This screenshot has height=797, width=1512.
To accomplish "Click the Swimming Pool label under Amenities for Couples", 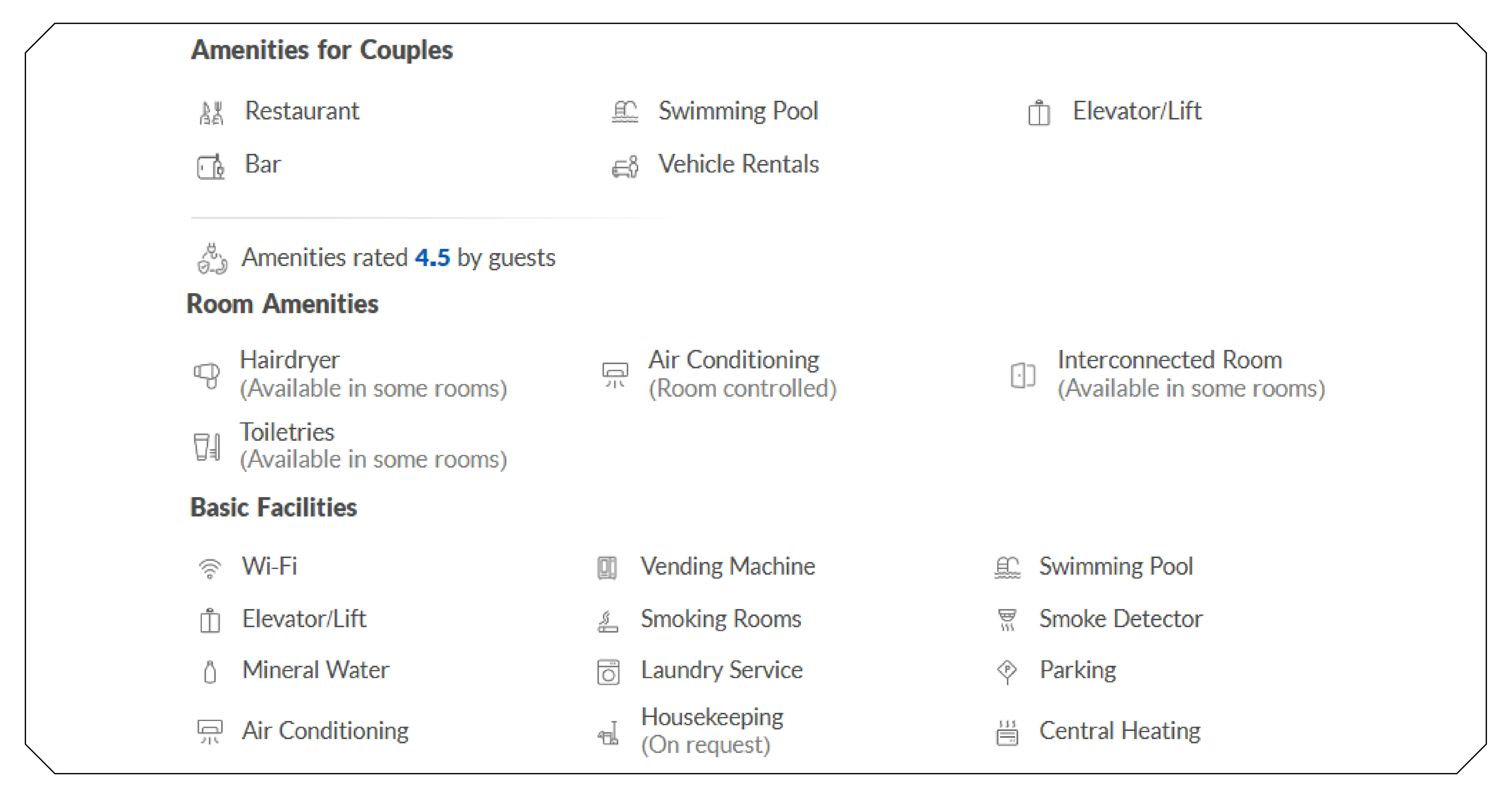I will [x=738, y=112].
